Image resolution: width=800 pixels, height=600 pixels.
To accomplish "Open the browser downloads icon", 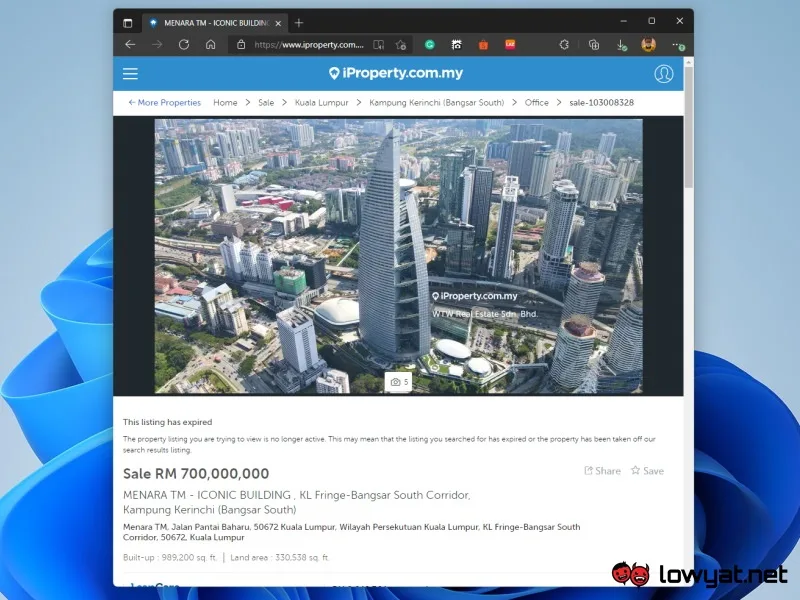I will coord(621,45).
